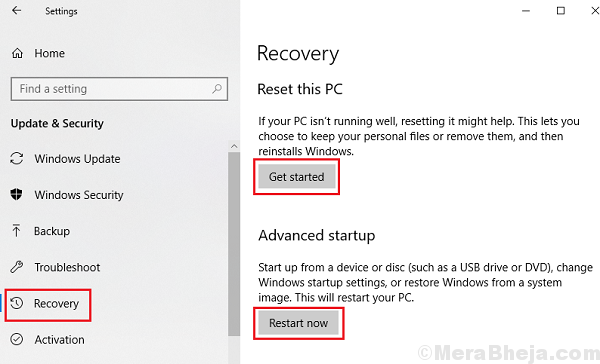Maximize the Settings window
Viewport: 600px width, 364px height.
point(561,10)
